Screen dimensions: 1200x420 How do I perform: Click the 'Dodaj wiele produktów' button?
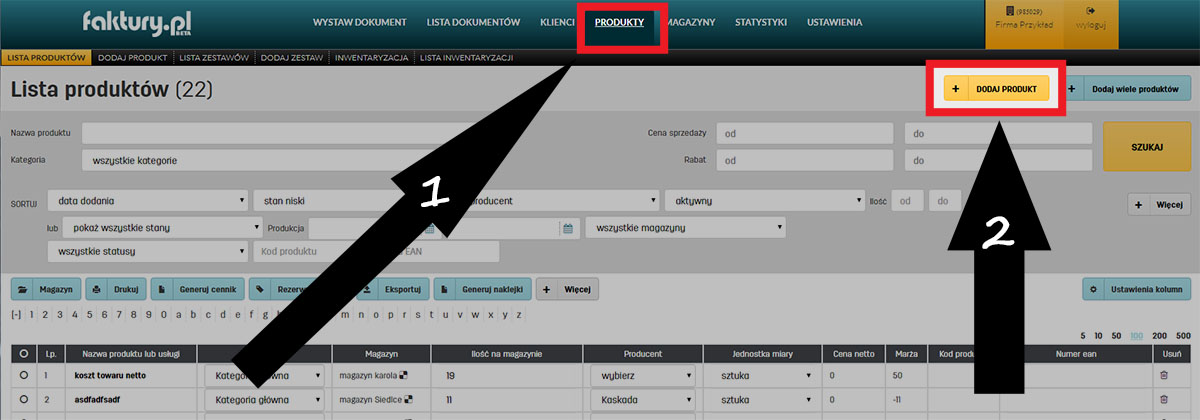[x=1126, y=89]
